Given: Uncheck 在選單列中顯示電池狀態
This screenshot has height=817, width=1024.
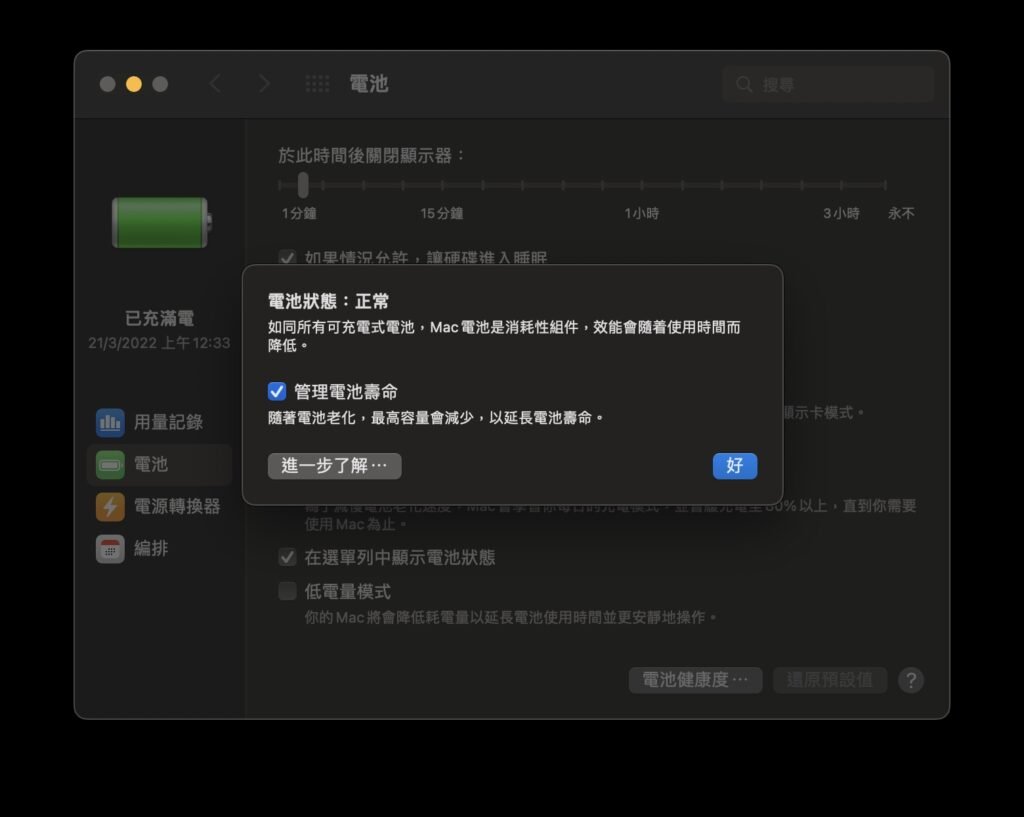Looking at the screenshot, I should point(288,558).
